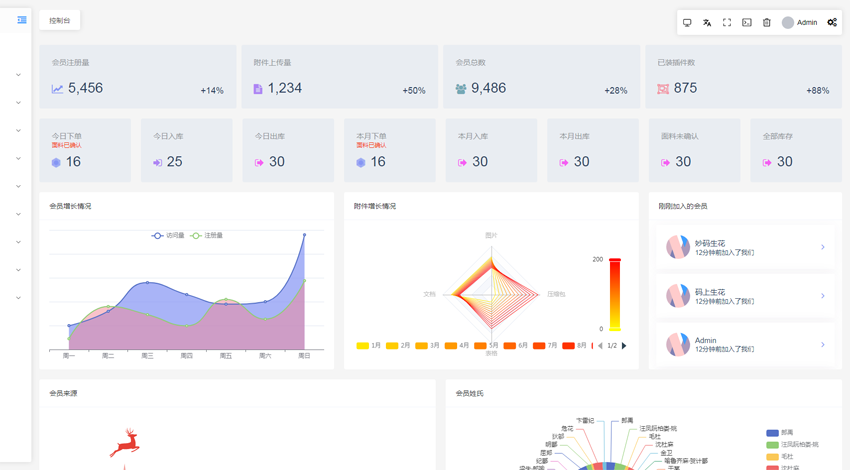Toggle fullscreen with the expand icon
This screenshot has height=470, width=850.
pos(727,23)
